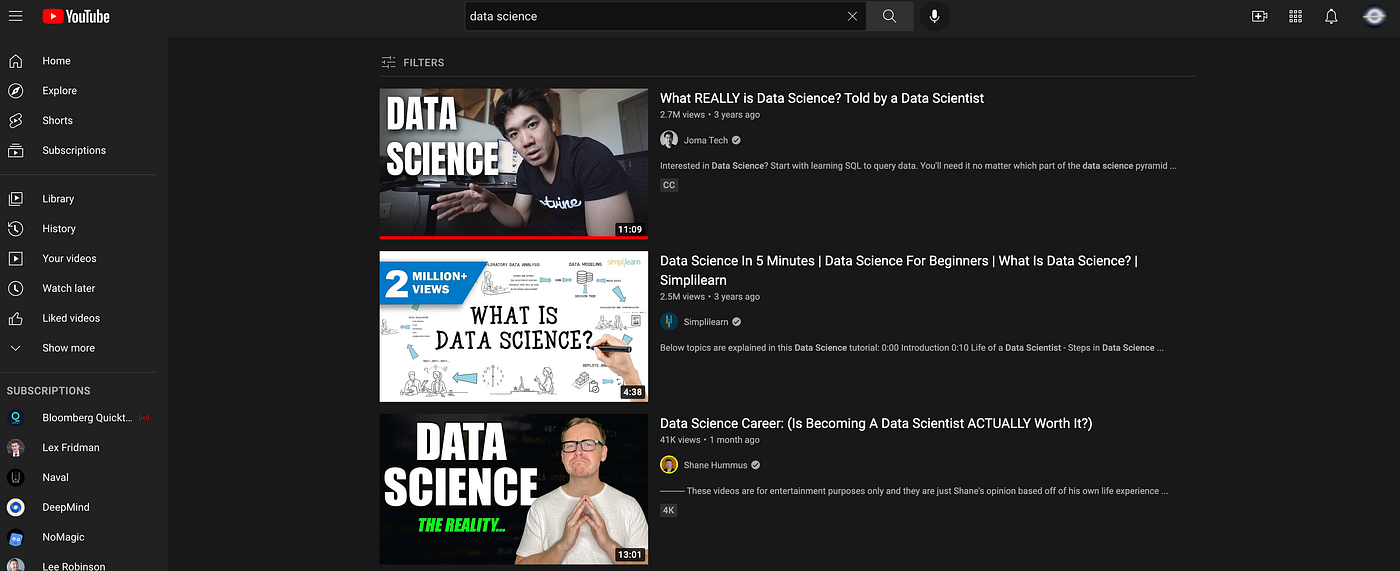Click NoMagic channel avatar in sidebar
Screen dimensions: 1400x571
tap(16, 537)
